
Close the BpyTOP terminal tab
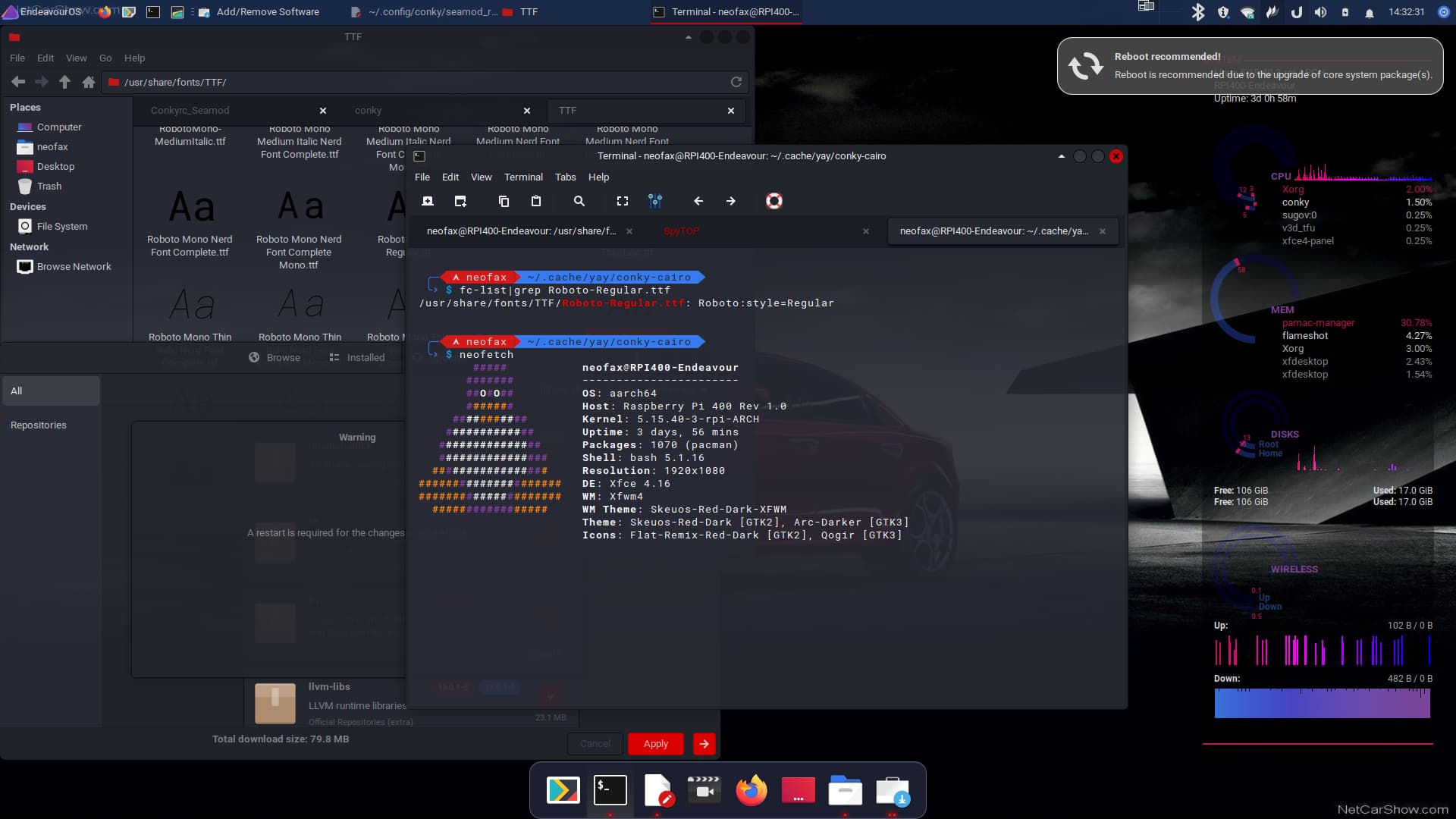(866, 231)
